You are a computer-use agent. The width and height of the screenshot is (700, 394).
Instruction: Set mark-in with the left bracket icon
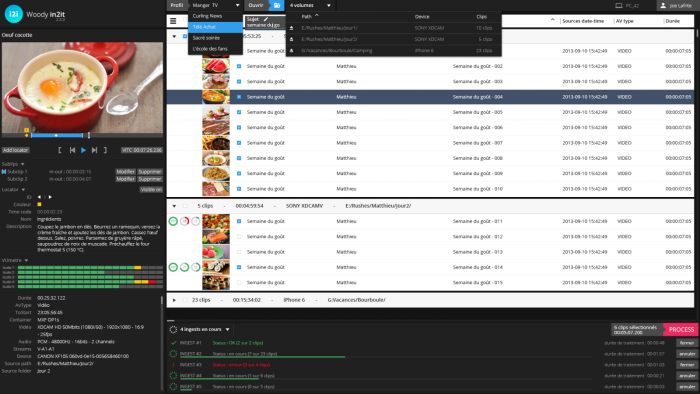(x=60, y=150)
